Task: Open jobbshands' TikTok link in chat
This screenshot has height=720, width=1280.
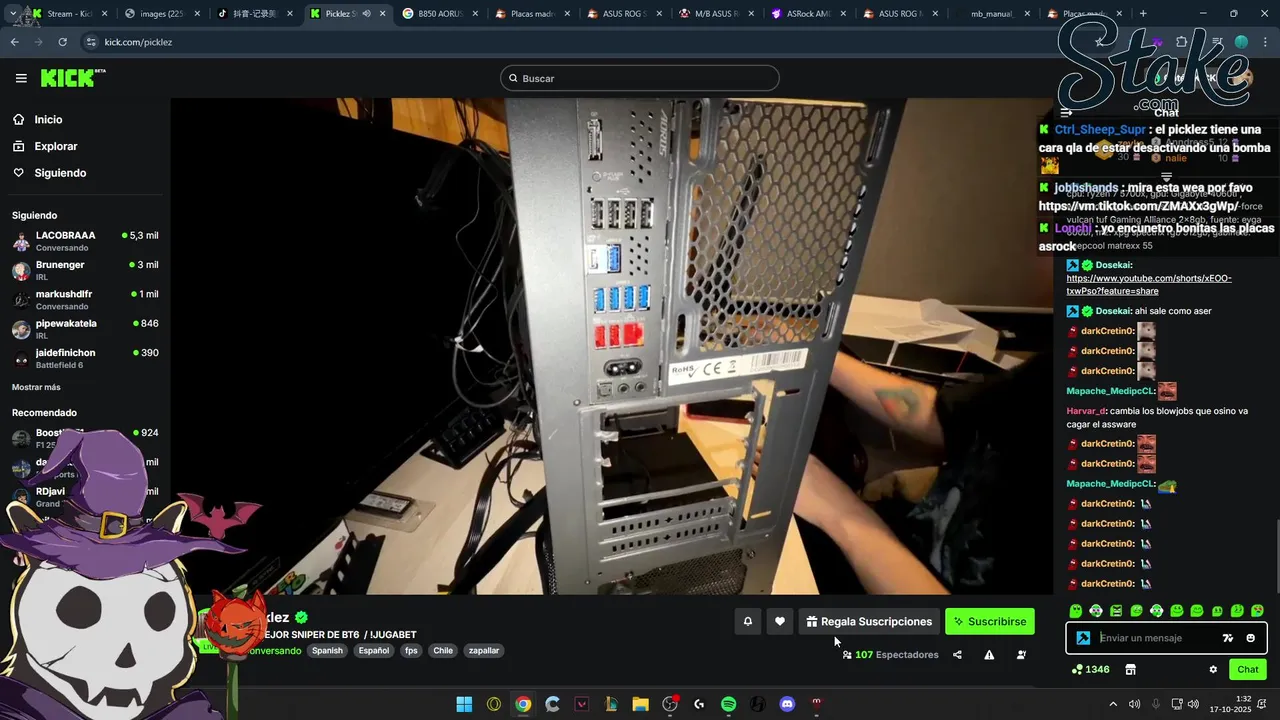Action: (x=1139, y=206)
